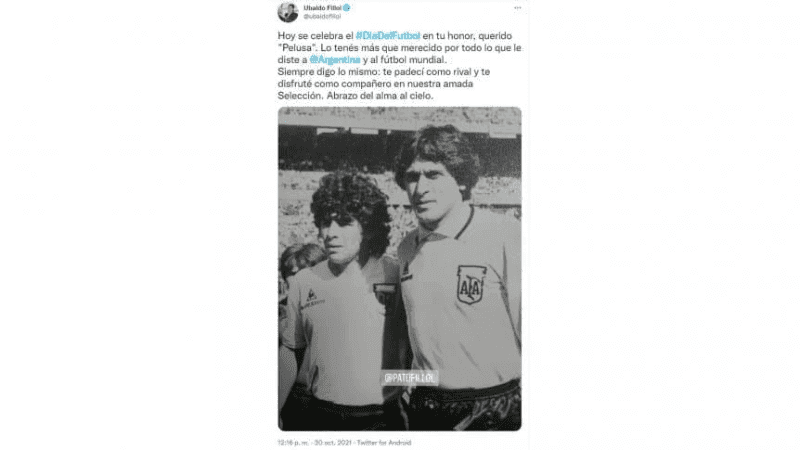Open the Ubaldo Fillol display name link
800x450 pixels.
coord(322,8)
